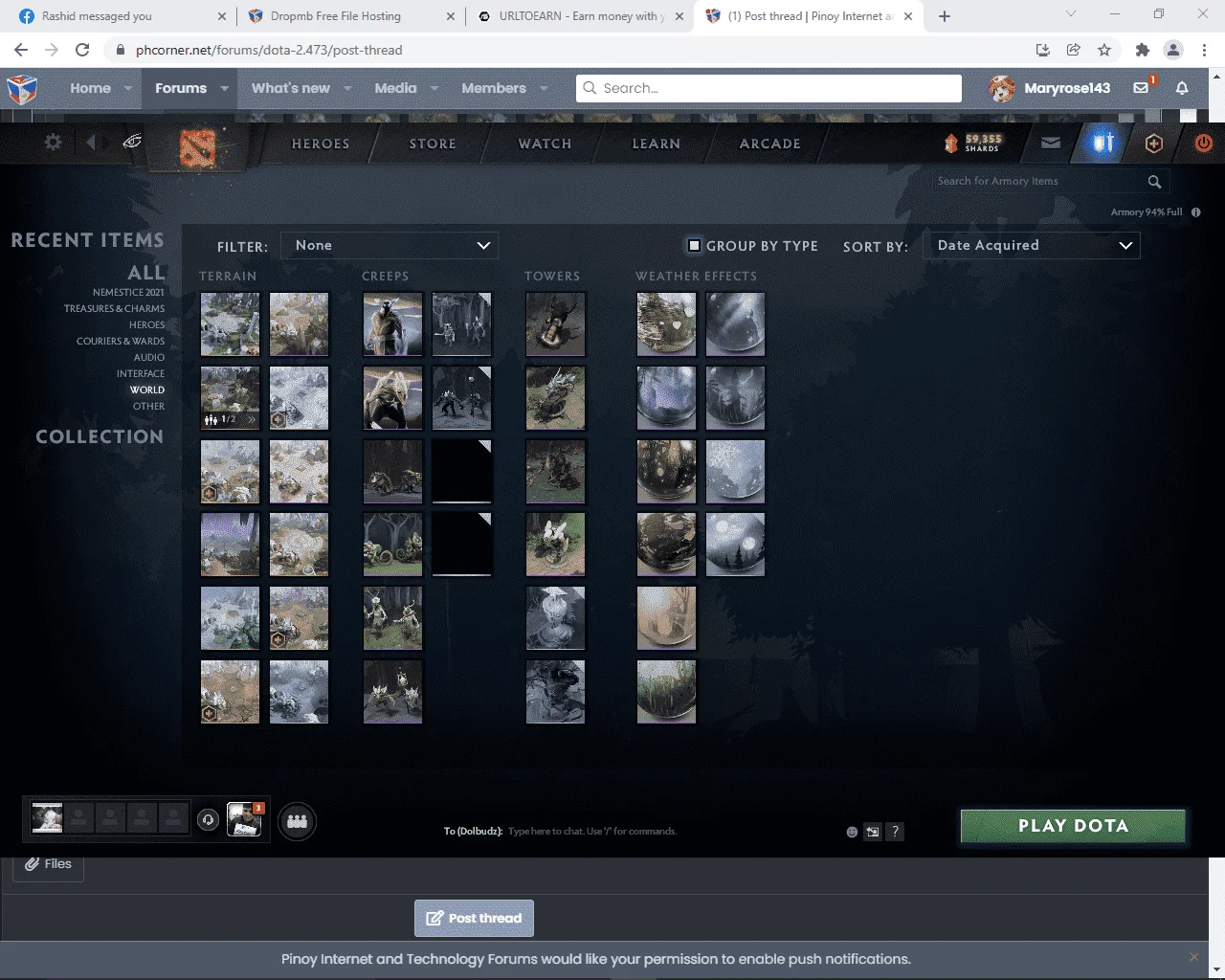
Task: Open Sort By Date Acquired dropdown
Action: tap(1032, 246)
